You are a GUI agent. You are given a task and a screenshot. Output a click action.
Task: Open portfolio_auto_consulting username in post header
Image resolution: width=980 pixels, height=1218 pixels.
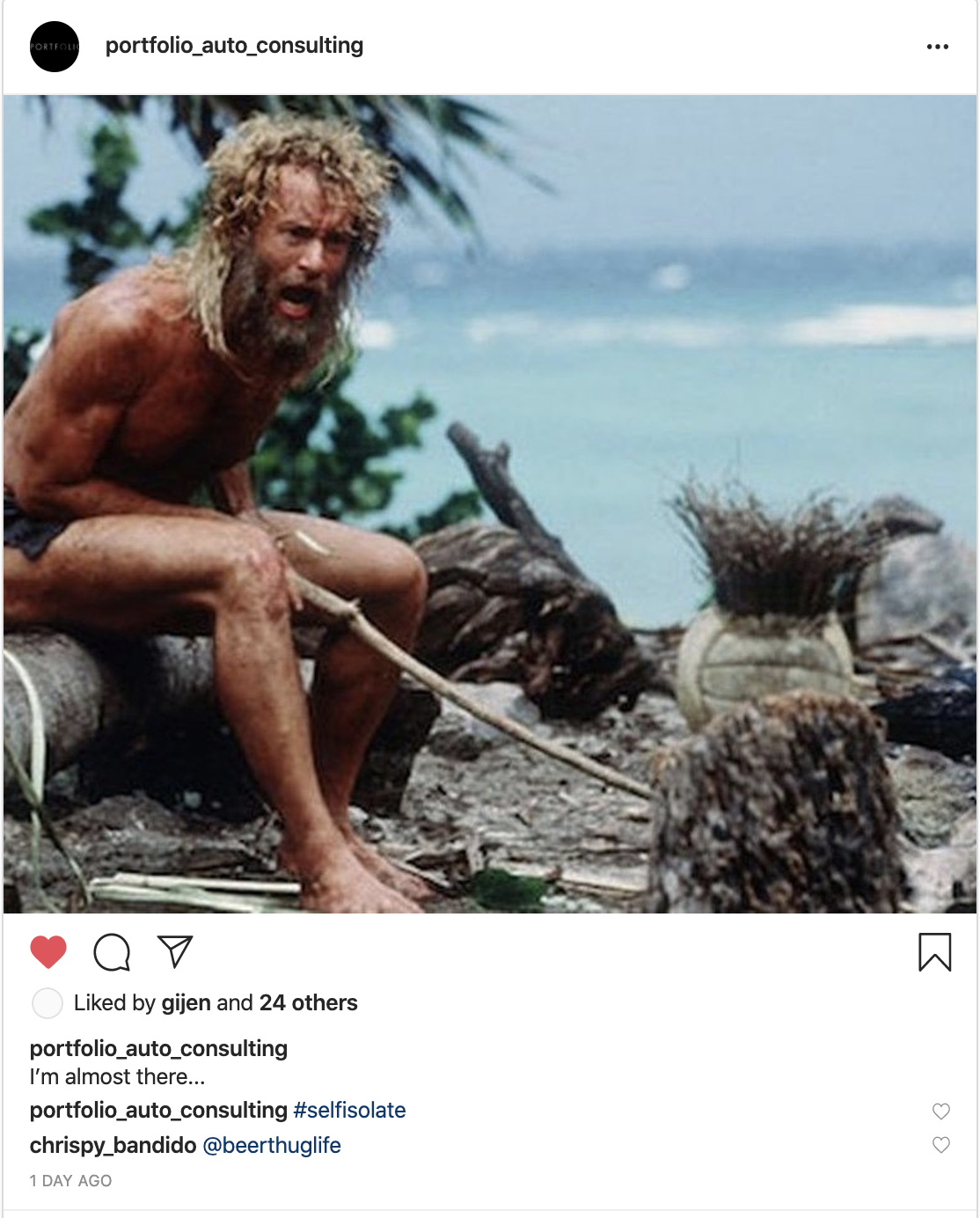[234, 46]
